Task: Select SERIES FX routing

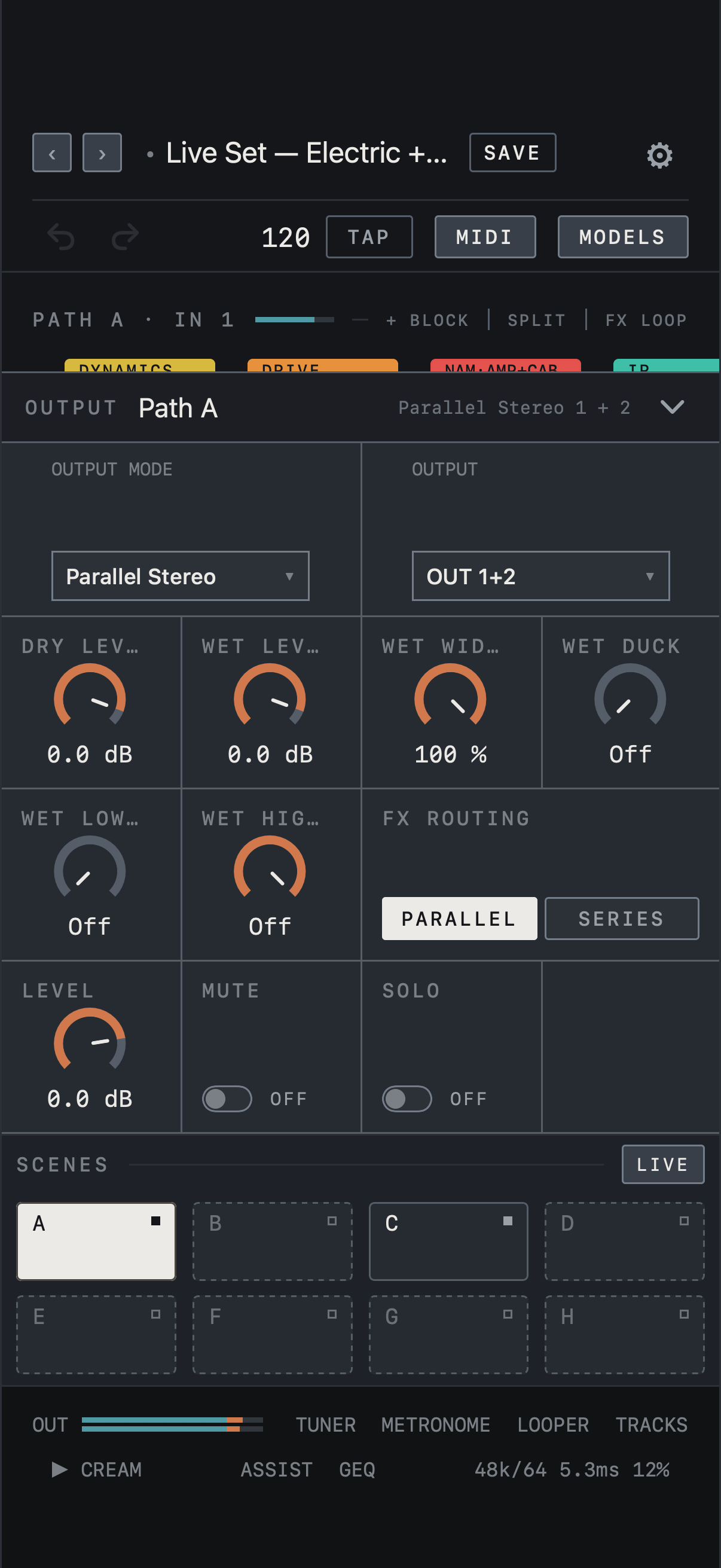Action: pos(622,919)
